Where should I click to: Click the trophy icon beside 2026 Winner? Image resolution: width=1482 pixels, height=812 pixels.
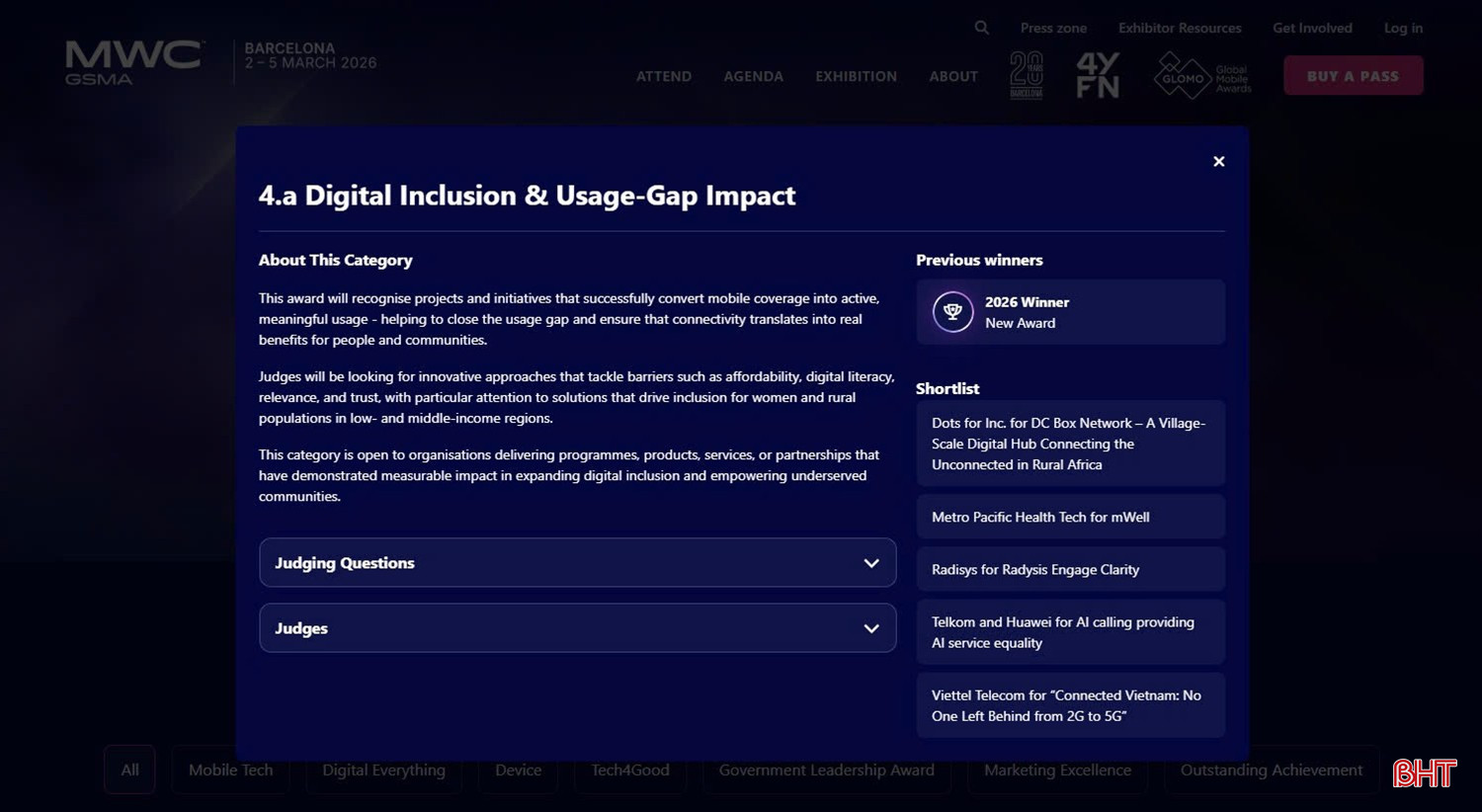click(x=952, y=312)
